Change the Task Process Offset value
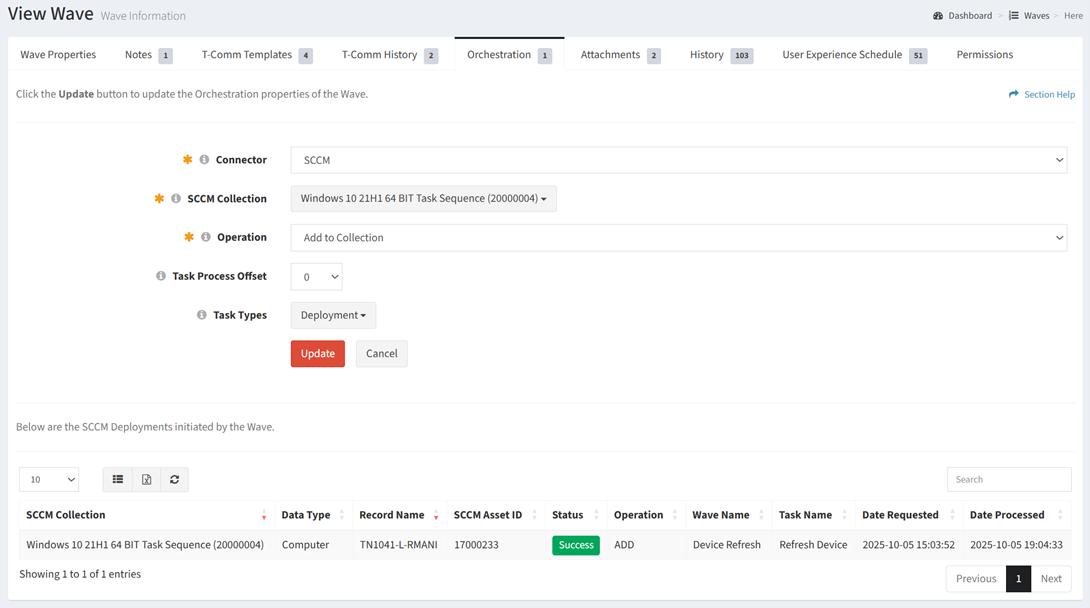 [316, 277]
